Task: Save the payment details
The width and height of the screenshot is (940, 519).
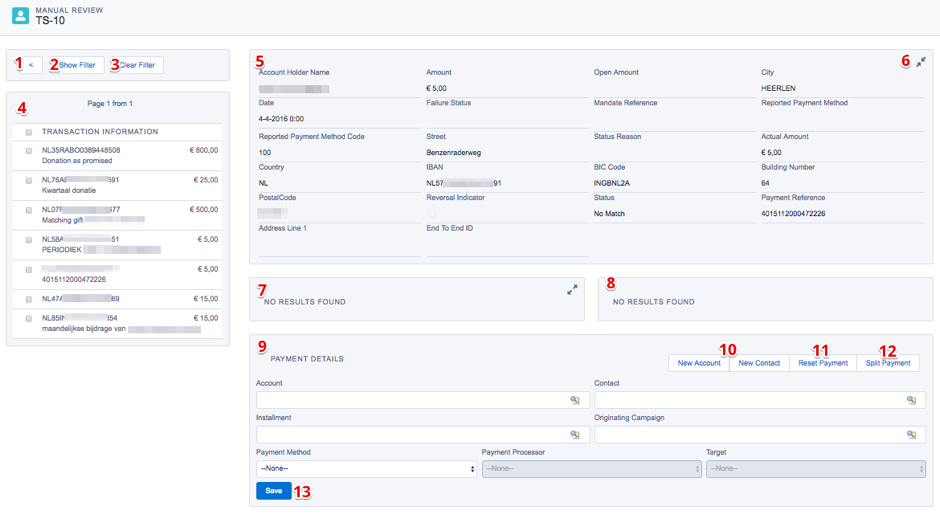Action: [273, 491]
